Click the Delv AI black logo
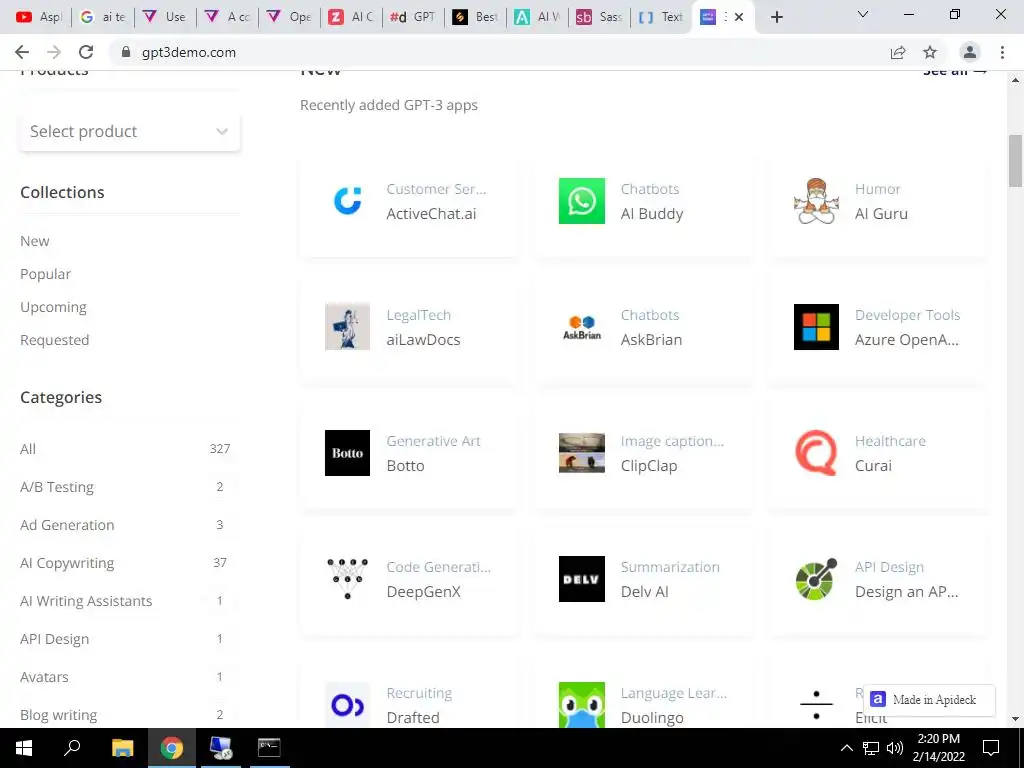The width and height of the screenshot is (1024, 768). click(x=581, y=579)
